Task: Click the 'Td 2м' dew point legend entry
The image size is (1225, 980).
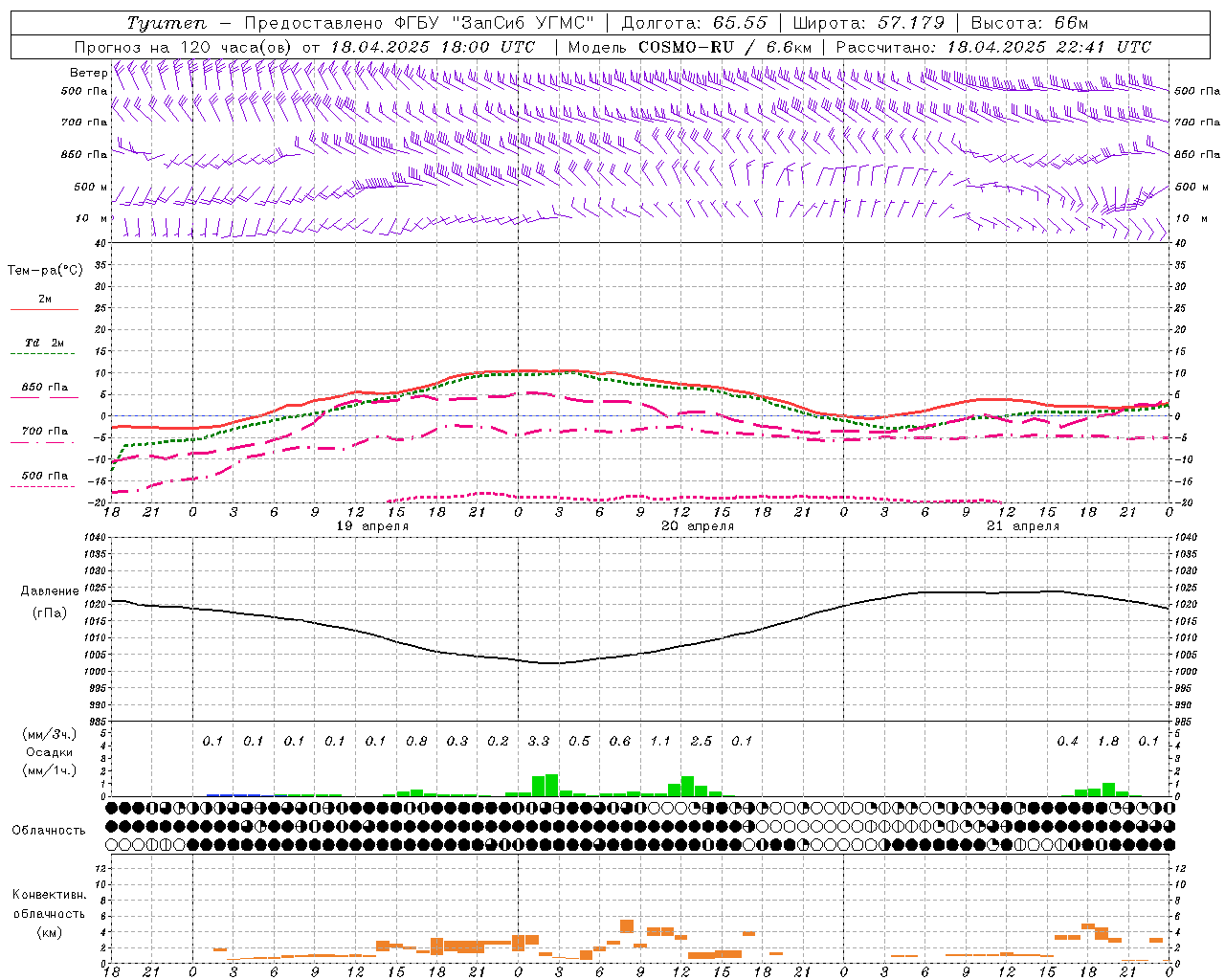Action: coord(45,343)
